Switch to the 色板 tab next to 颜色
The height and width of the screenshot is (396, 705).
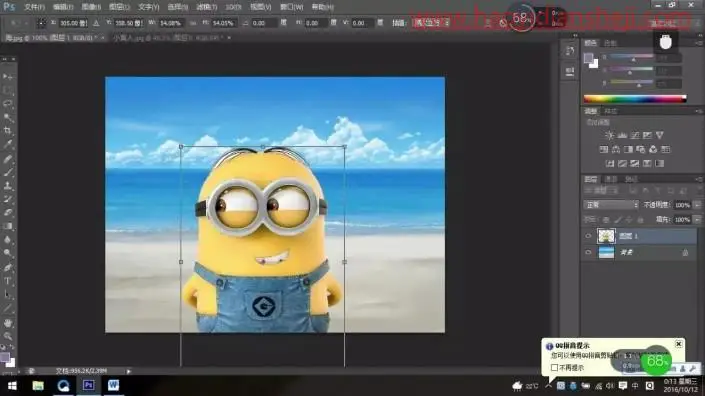point(610,43)
